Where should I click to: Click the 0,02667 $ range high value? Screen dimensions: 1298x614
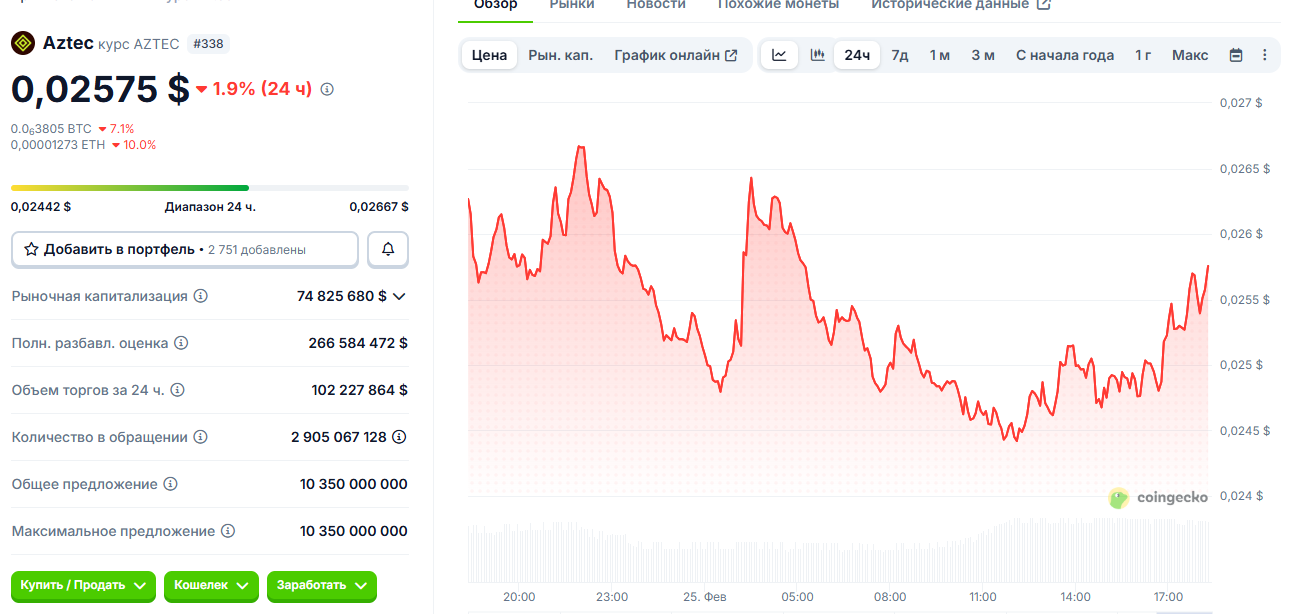[379, 207]
